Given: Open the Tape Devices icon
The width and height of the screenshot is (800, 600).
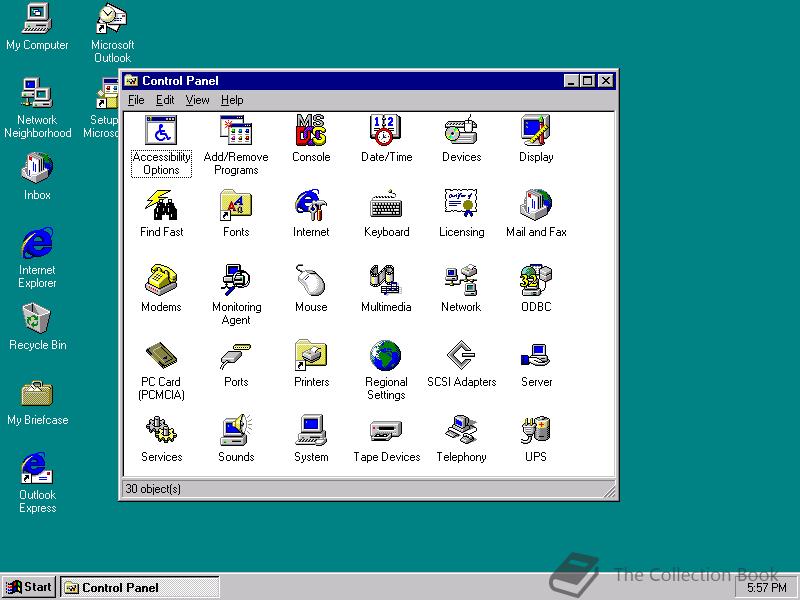Looking at the screenshot, I should (x=386, y=439).
